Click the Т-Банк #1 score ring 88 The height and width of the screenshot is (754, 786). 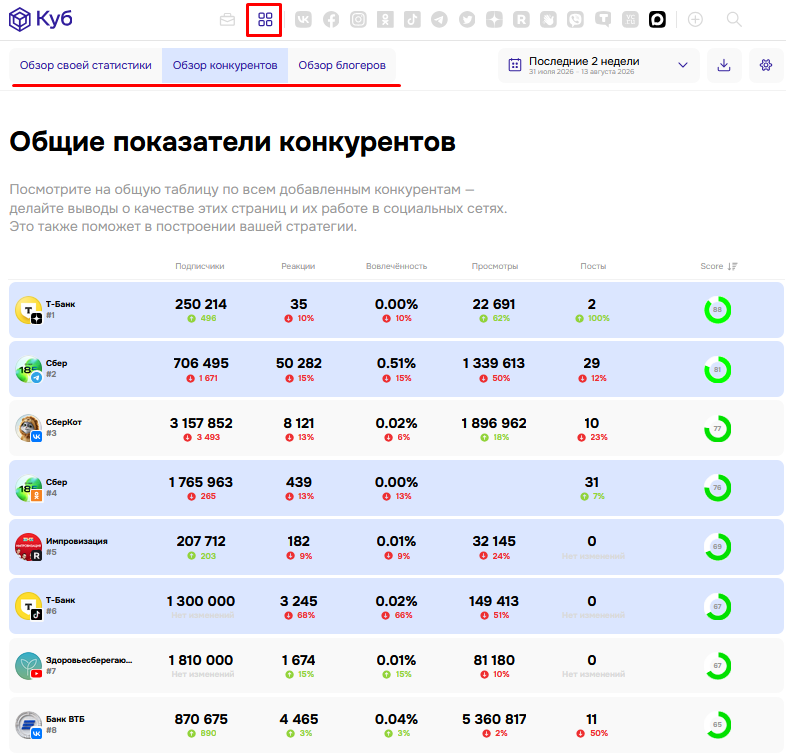click(x=717, y=310)
